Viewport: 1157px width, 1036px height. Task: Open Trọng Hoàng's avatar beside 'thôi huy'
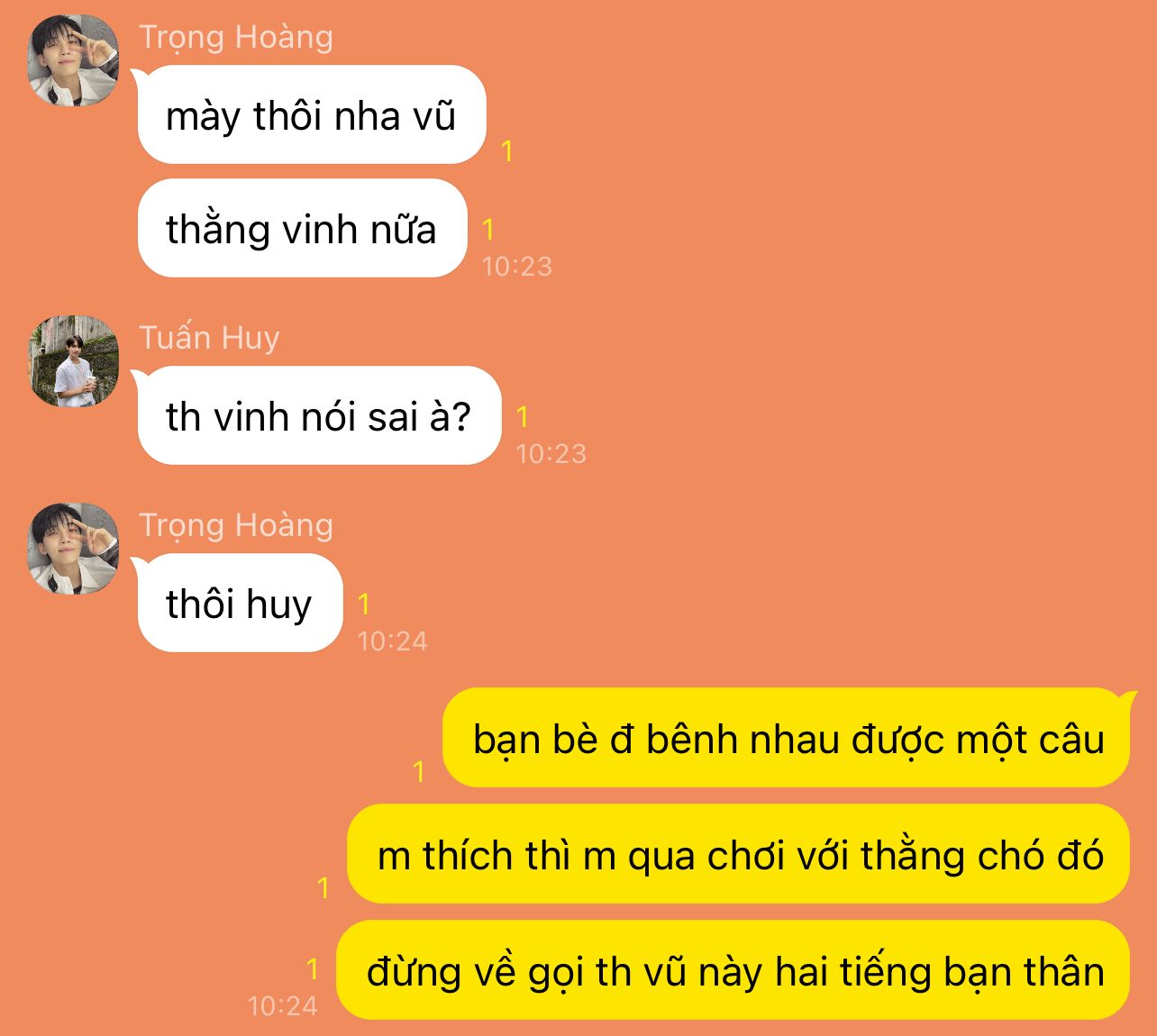pos(73,549)
